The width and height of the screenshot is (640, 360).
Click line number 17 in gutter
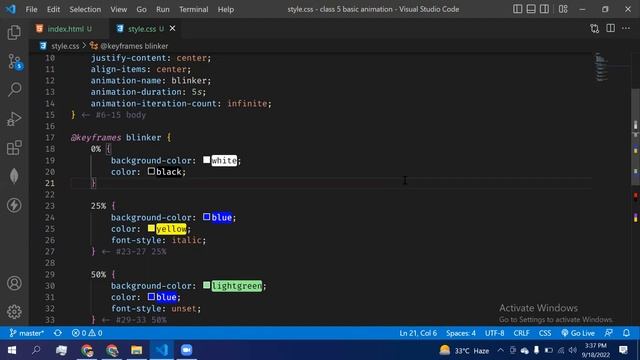coord(50,138)
